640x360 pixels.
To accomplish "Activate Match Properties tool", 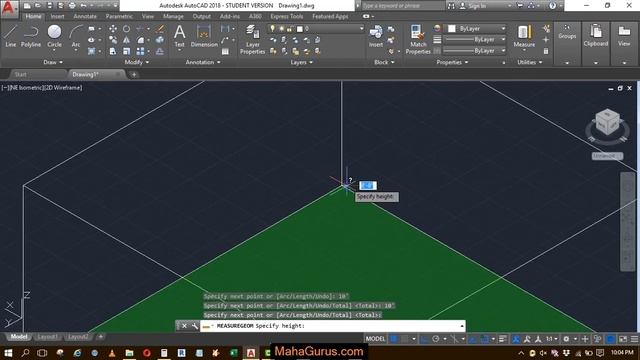I will (418, 40).
